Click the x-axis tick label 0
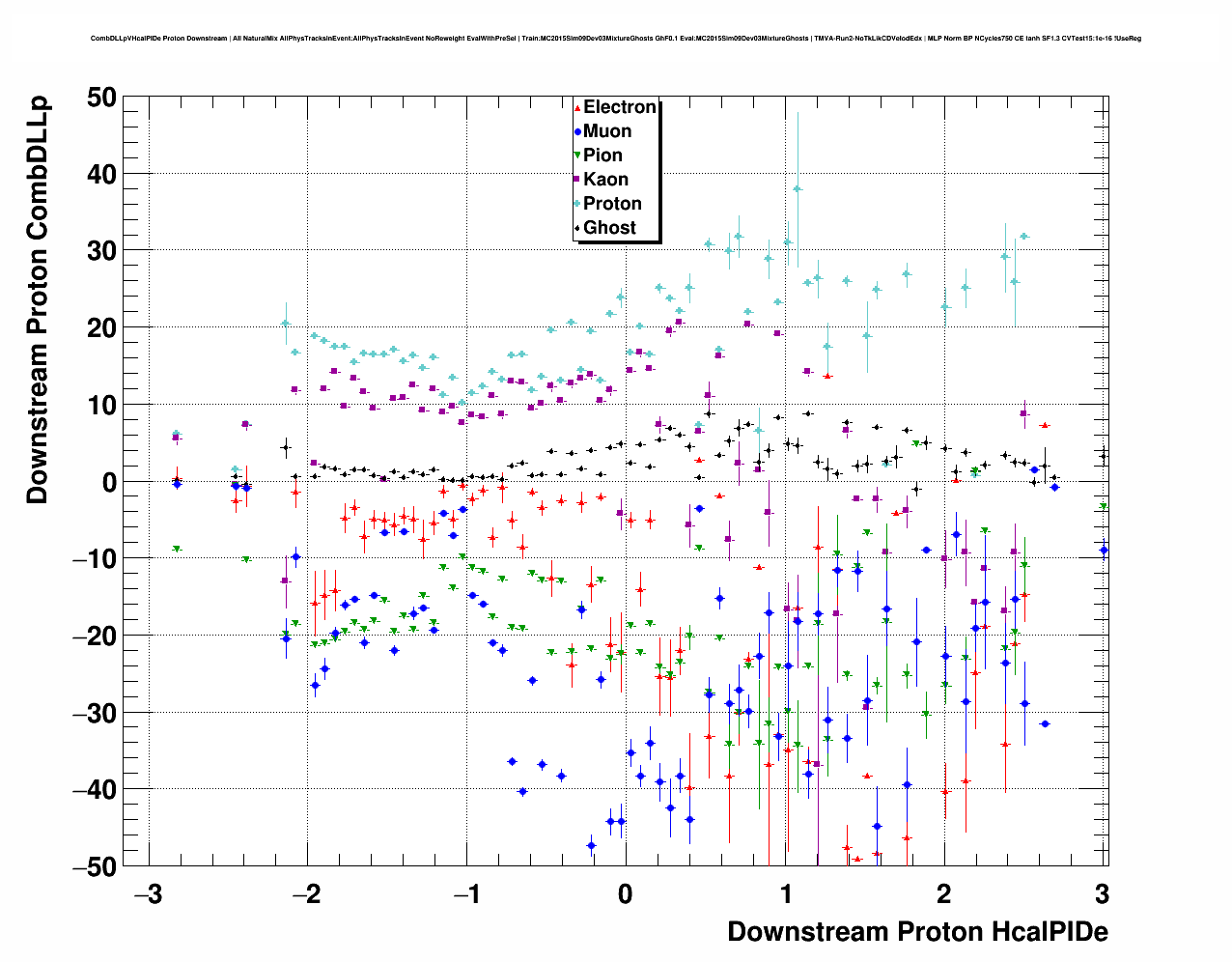1232x962 pixels. point(626,895)
